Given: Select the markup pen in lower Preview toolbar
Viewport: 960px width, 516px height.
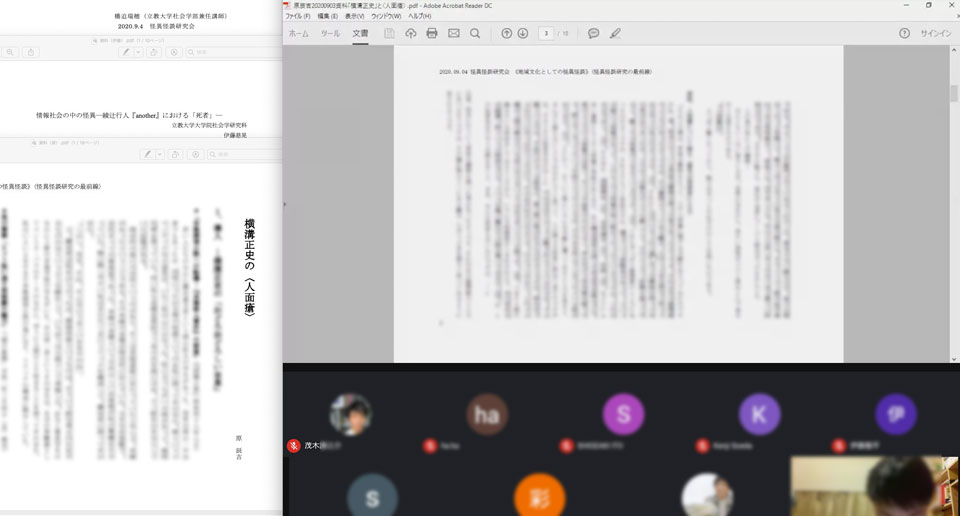Looking at the screenshot, I should click(148, 154).
